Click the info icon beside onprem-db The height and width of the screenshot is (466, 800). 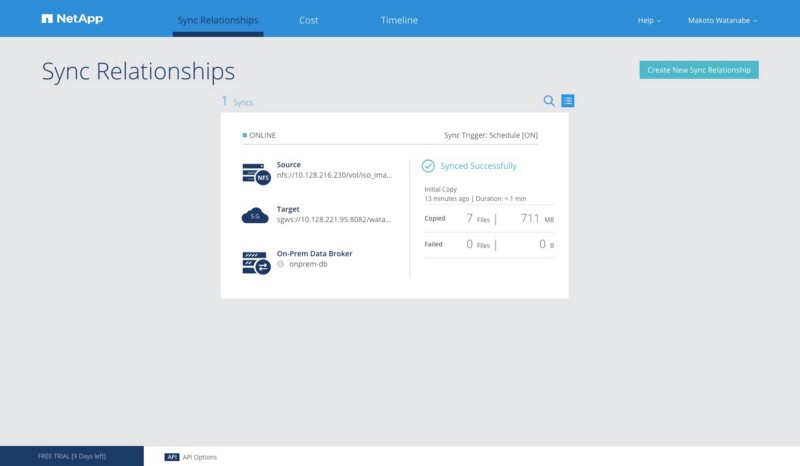click(281, 265)
